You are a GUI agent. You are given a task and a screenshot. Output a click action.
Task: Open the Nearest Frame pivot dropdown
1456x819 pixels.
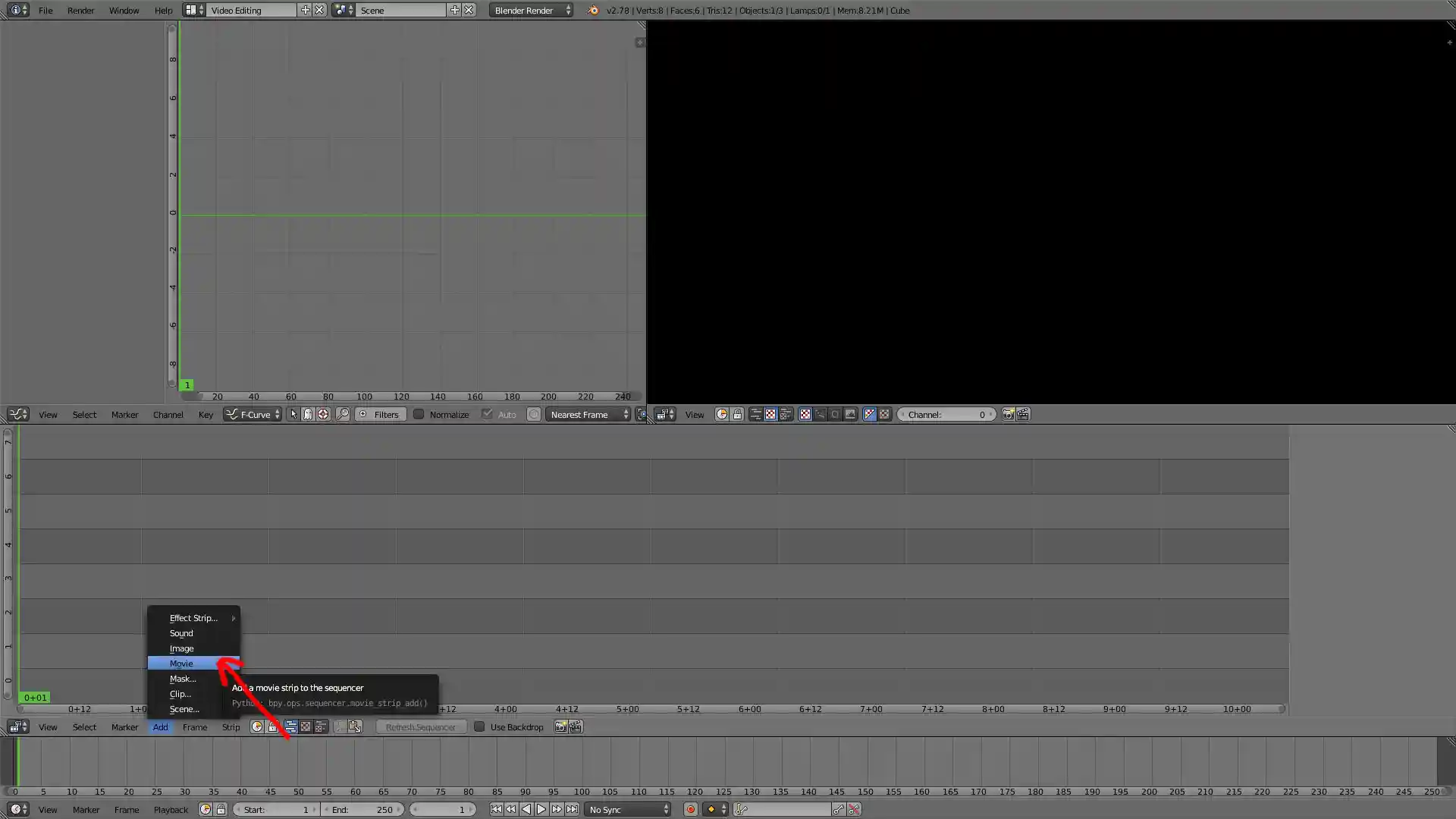click(x=588, y=414)
